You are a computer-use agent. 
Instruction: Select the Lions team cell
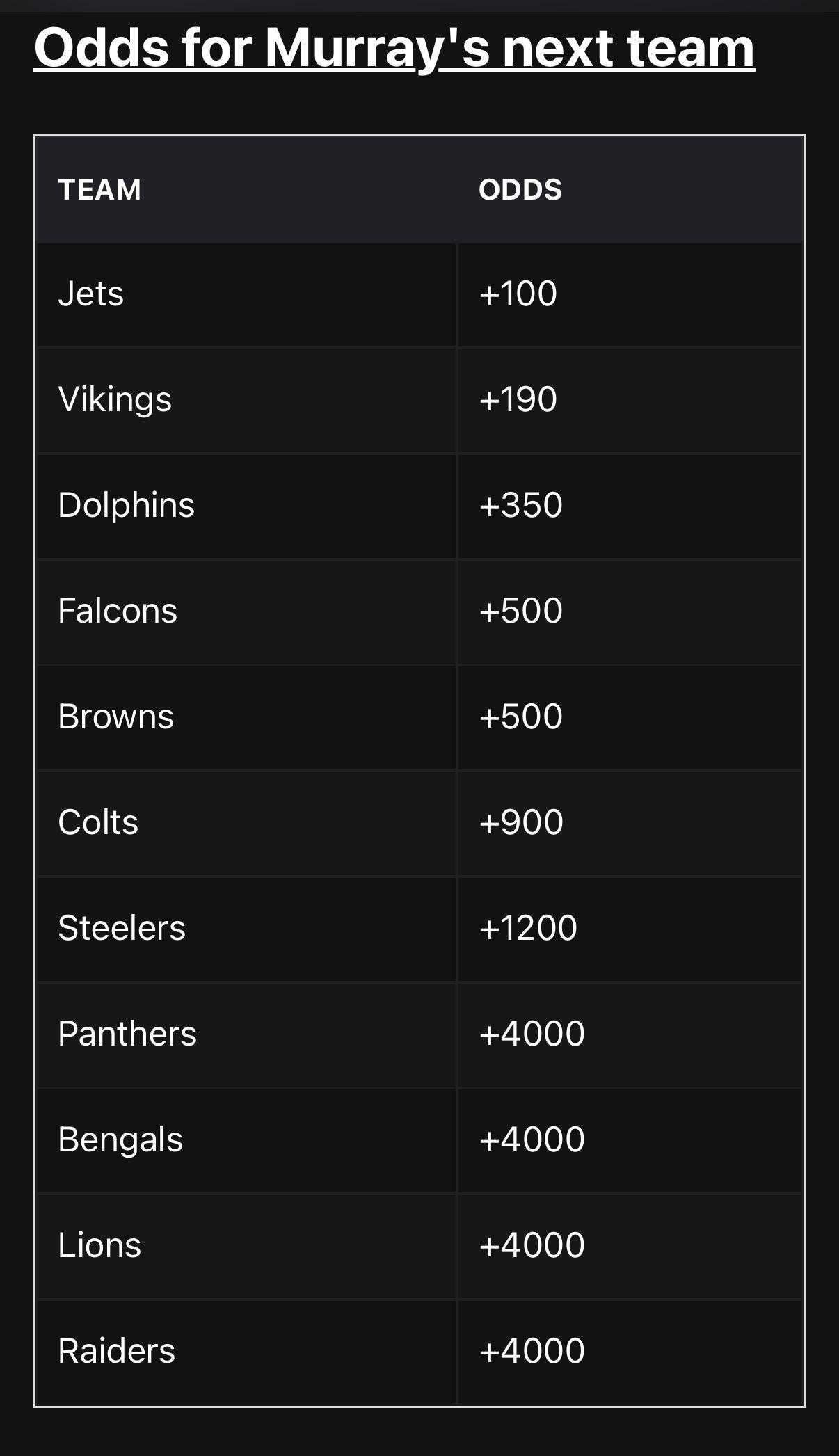pyautogui.click(x=99, y=1245)
